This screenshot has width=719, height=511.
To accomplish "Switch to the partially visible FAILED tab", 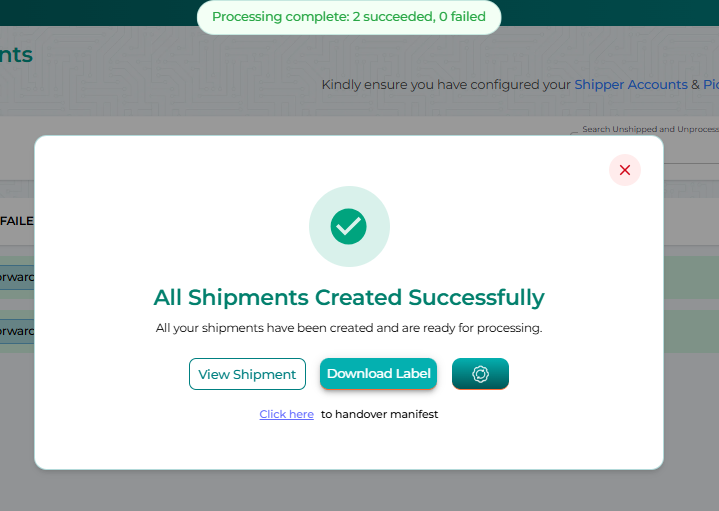I will coord(16,220).
